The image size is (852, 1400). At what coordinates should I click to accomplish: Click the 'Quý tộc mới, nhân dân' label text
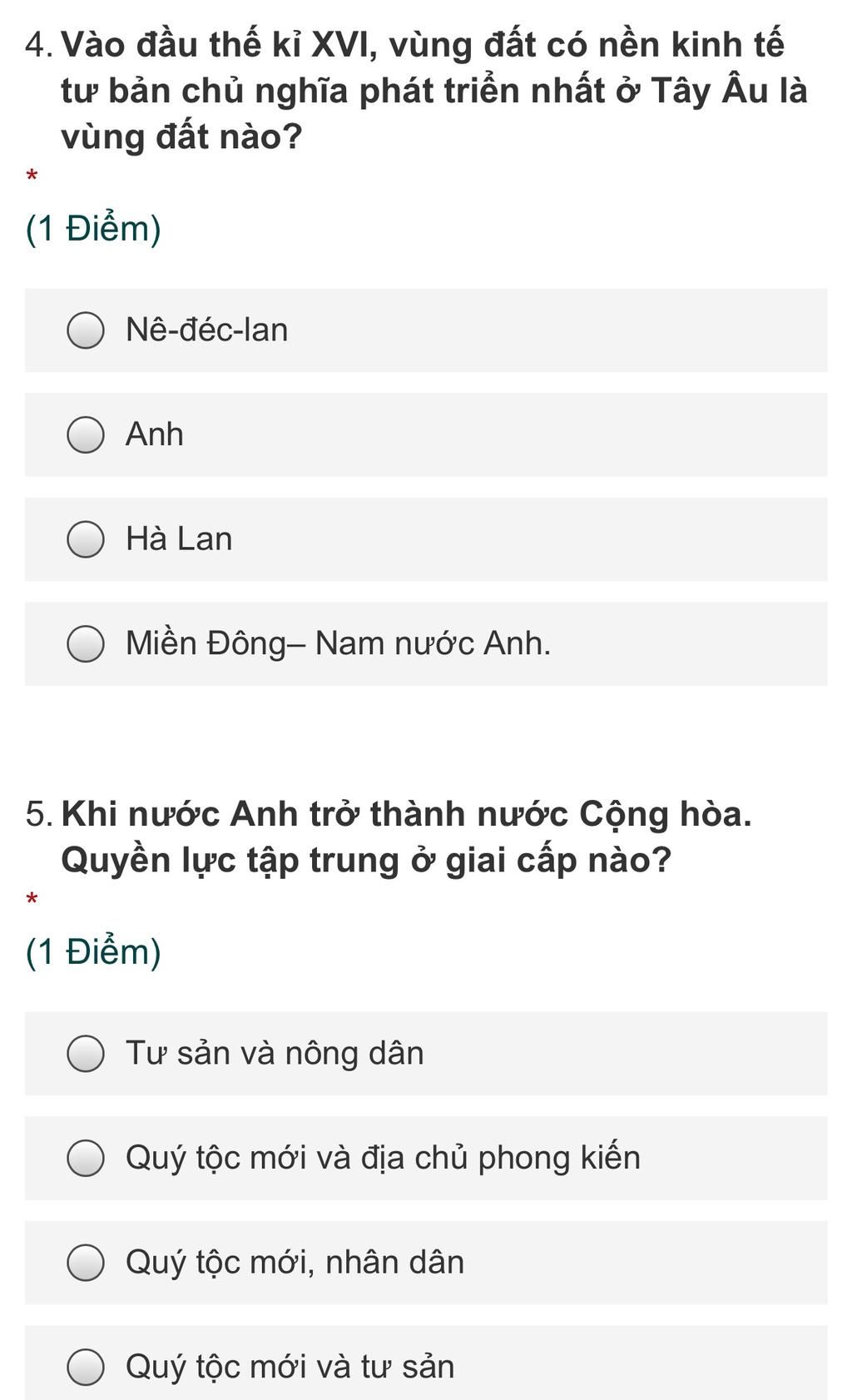295,1263
